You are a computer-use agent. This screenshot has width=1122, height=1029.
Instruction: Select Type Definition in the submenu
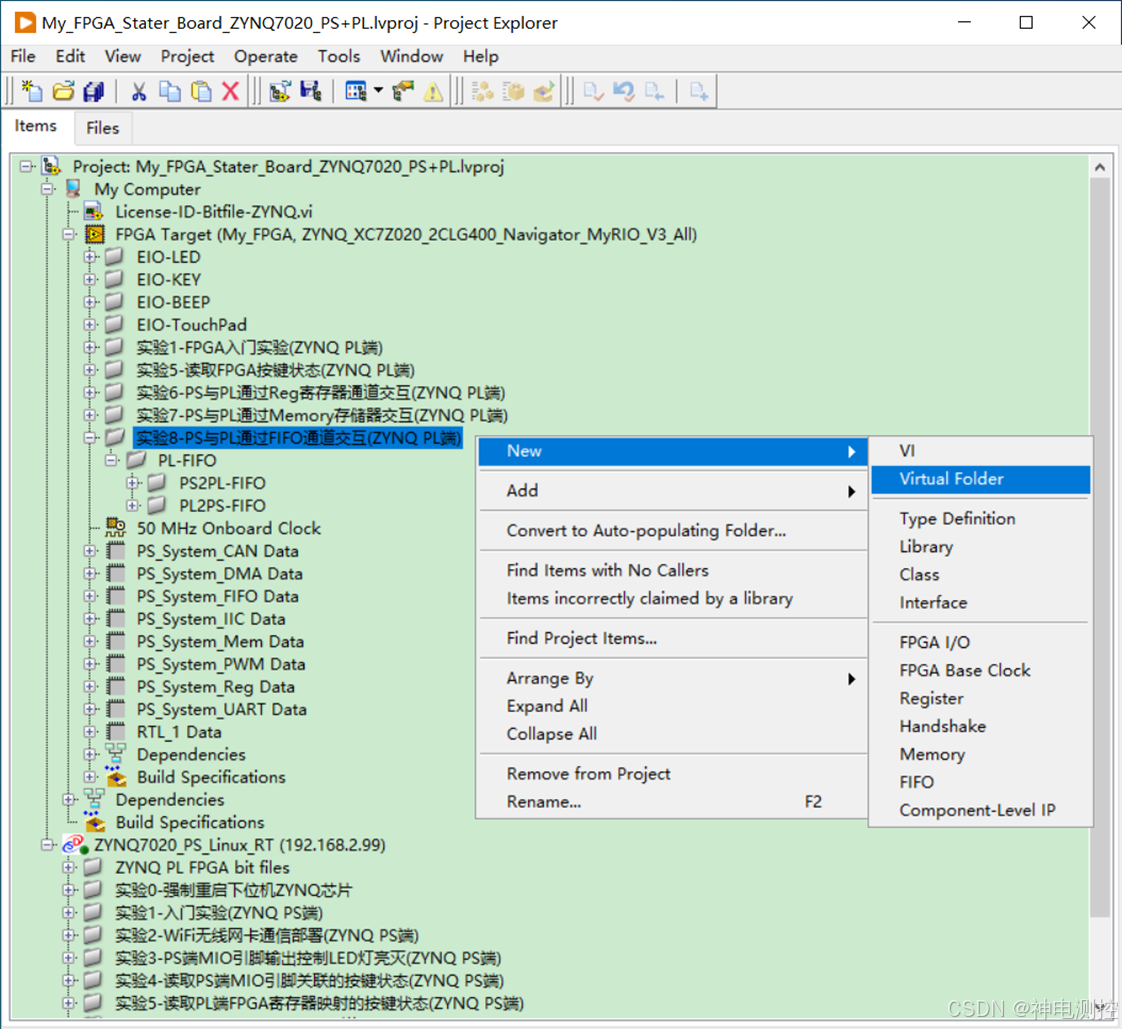click(x=980, y=518)
